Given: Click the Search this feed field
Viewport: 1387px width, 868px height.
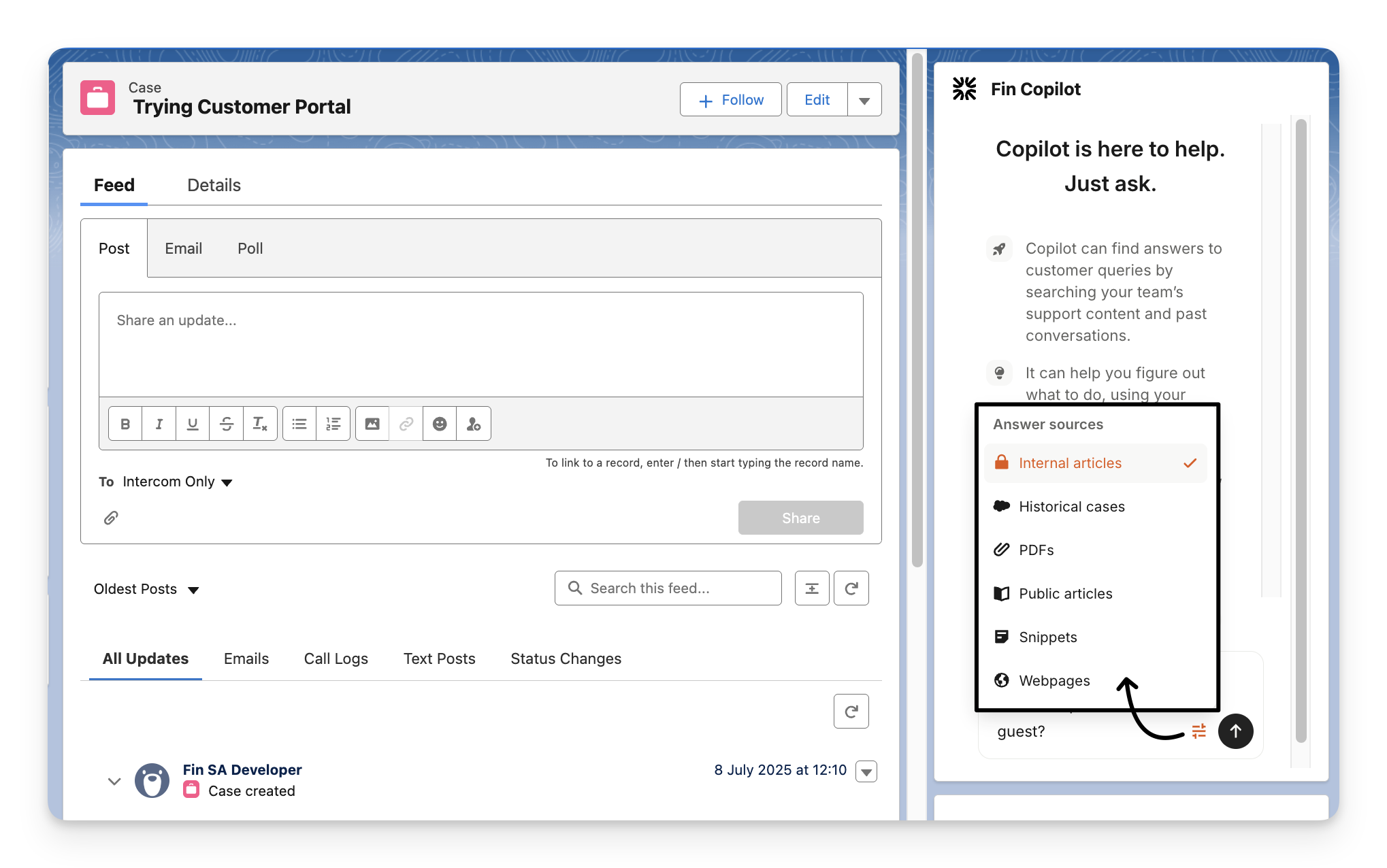Looking at the screenshot, I should point(668,588).
